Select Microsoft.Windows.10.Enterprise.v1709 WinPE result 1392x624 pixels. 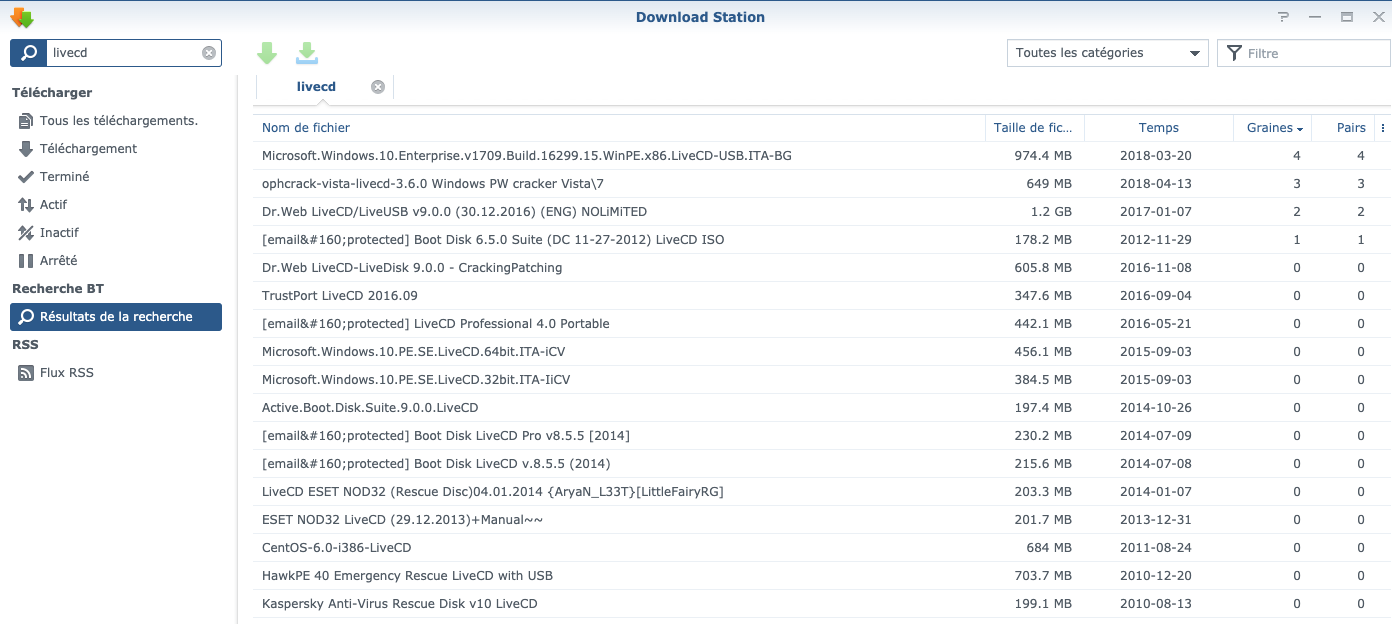[x=822, y=156]
